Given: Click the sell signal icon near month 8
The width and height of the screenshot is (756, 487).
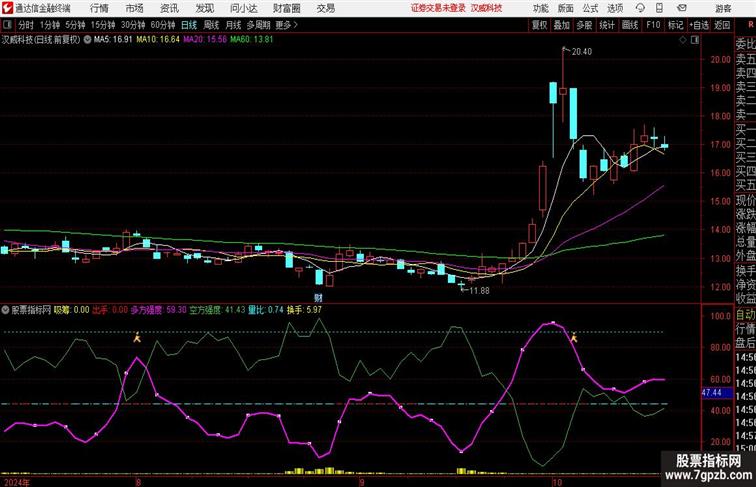Looking at the screenshot, I should 137,338.
